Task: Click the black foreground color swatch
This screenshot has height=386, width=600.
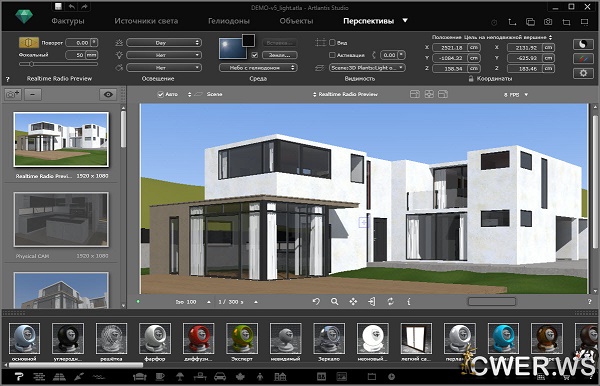Action: (x=248, y=40)
